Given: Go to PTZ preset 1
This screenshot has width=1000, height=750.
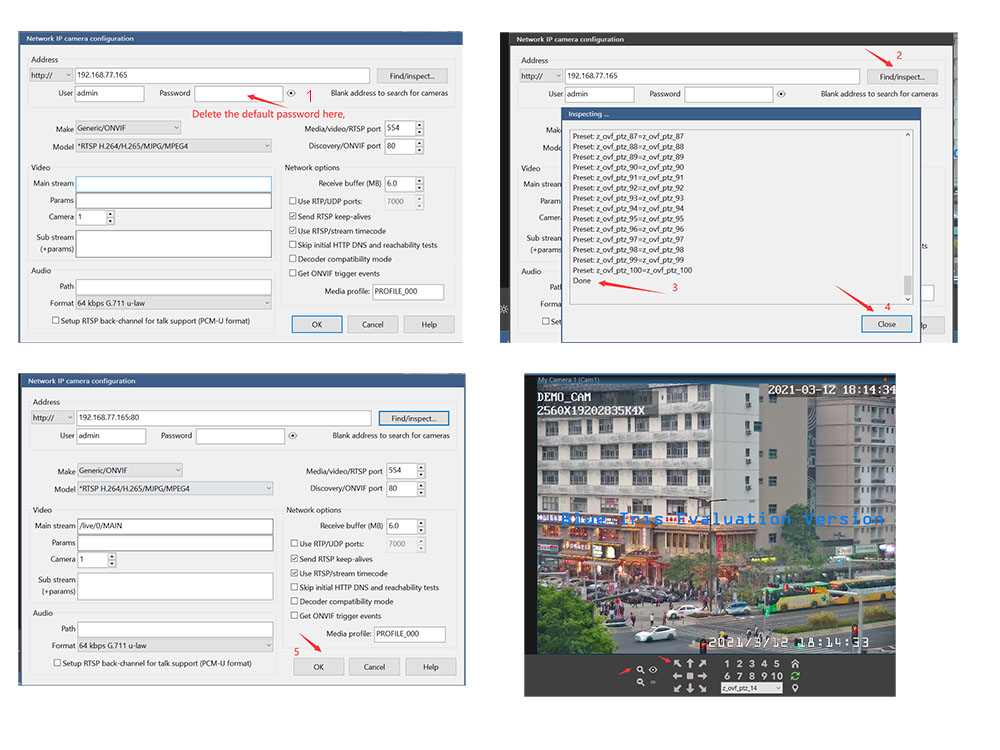Looking at the screenshot, I should pos(727,664).
